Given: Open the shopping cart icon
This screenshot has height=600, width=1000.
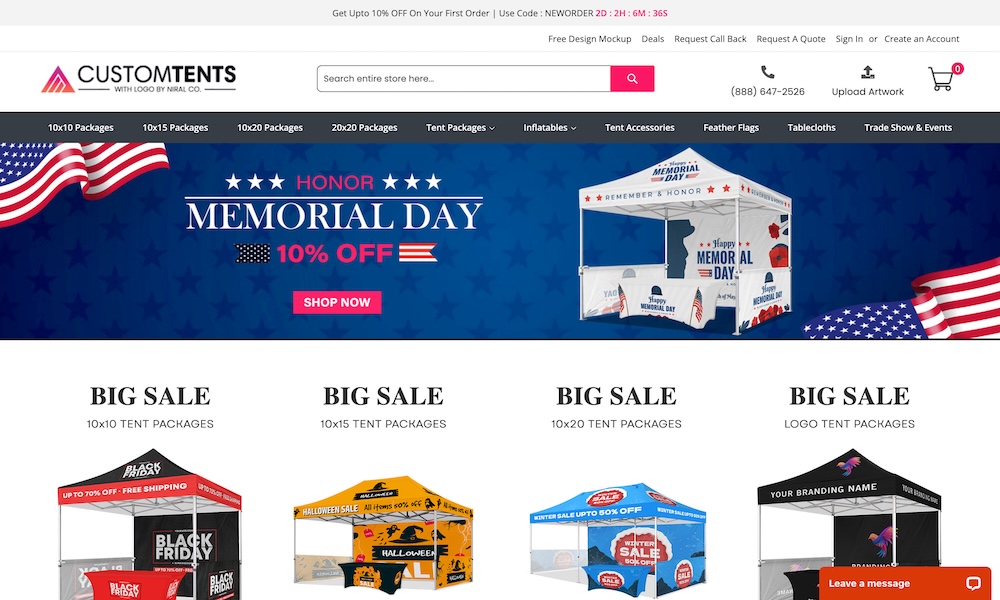Looking at the screenshot, I should coord(941,79).
